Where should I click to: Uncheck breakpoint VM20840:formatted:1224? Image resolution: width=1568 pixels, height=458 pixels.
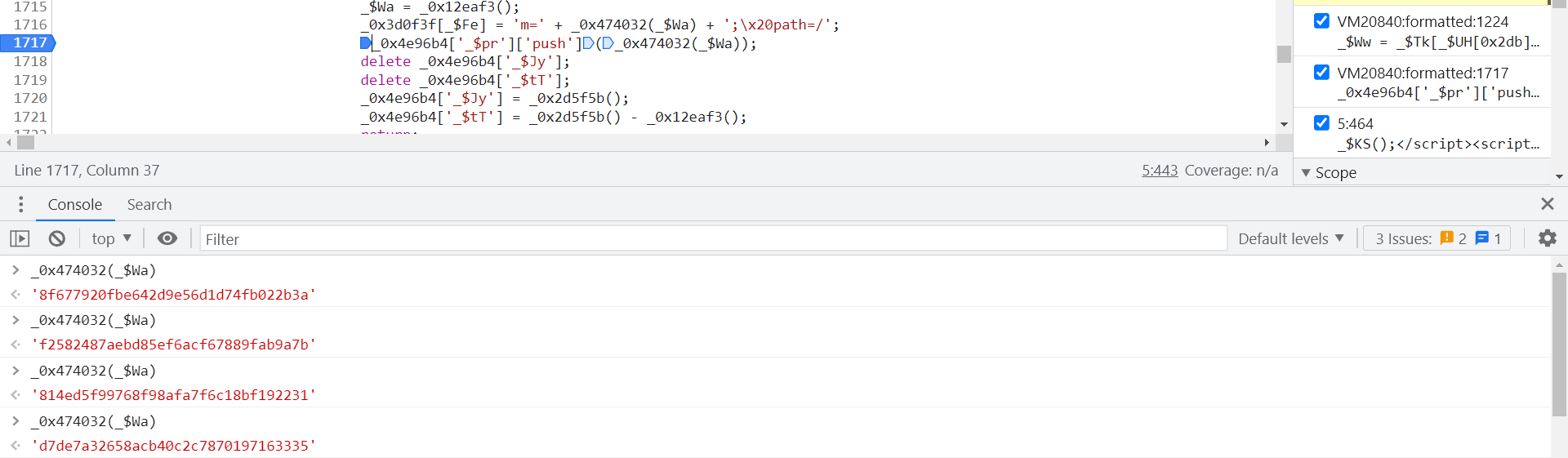click(x=1321, y=20)
